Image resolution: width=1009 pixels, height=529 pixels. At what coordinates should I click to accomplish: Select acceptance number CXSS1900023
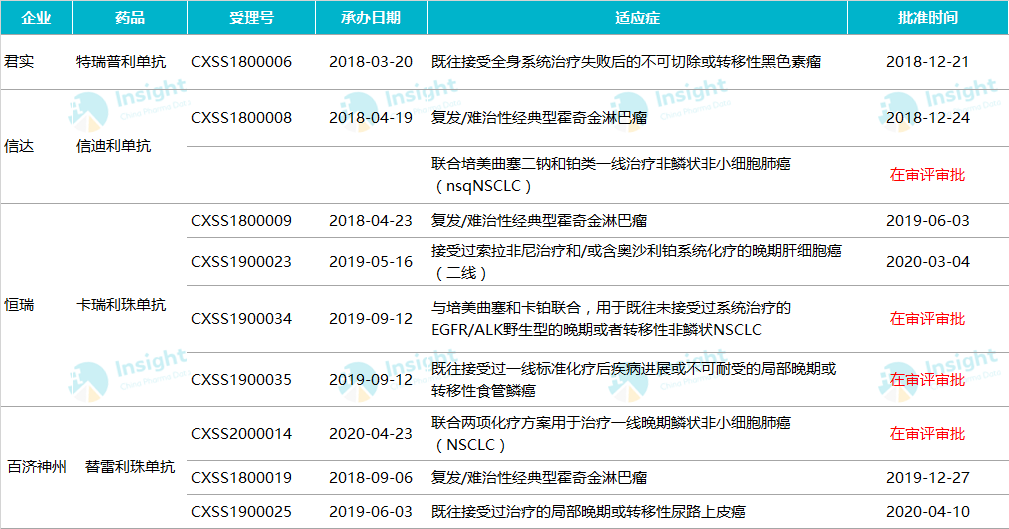point(241,262)
